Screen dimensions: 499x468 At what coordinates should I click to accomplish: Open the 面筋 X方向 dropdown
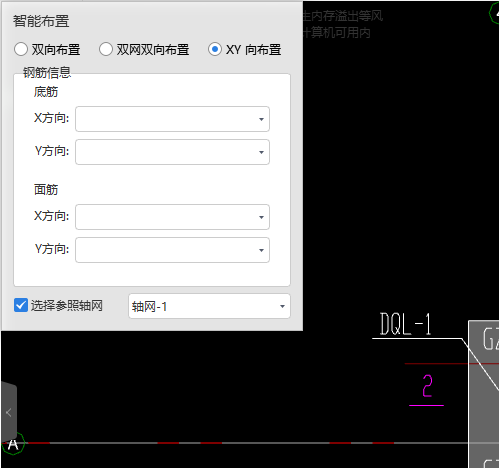pyautogui.click(x=172, y=217)
